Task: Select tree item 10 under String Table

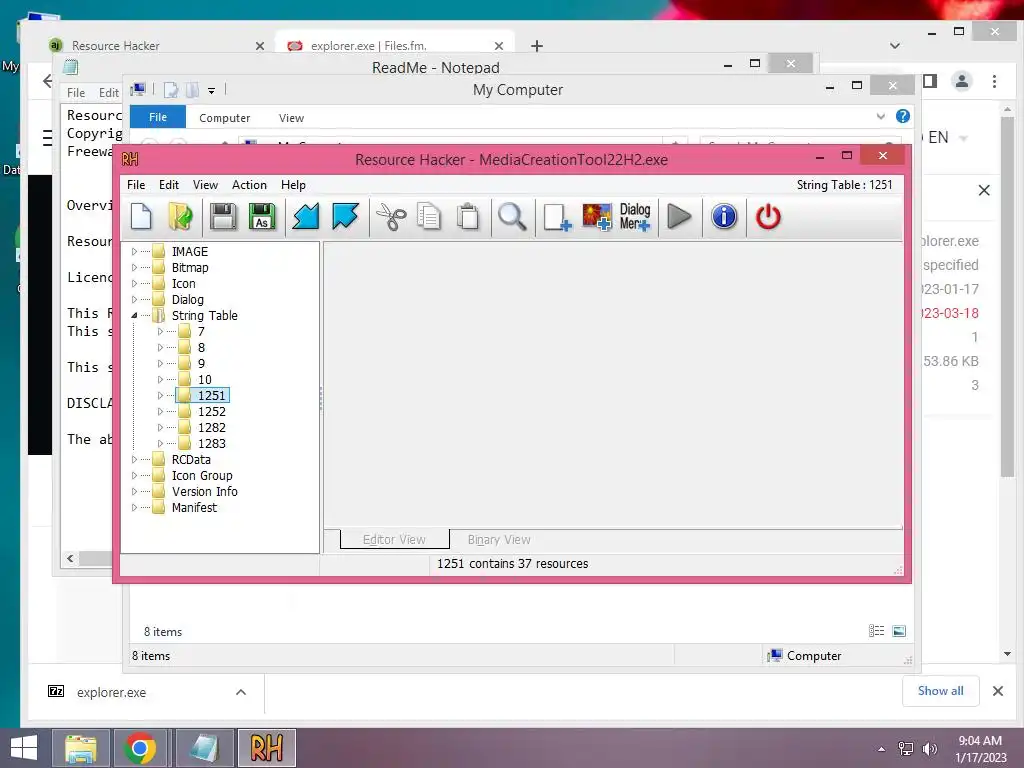Action: 204,379
